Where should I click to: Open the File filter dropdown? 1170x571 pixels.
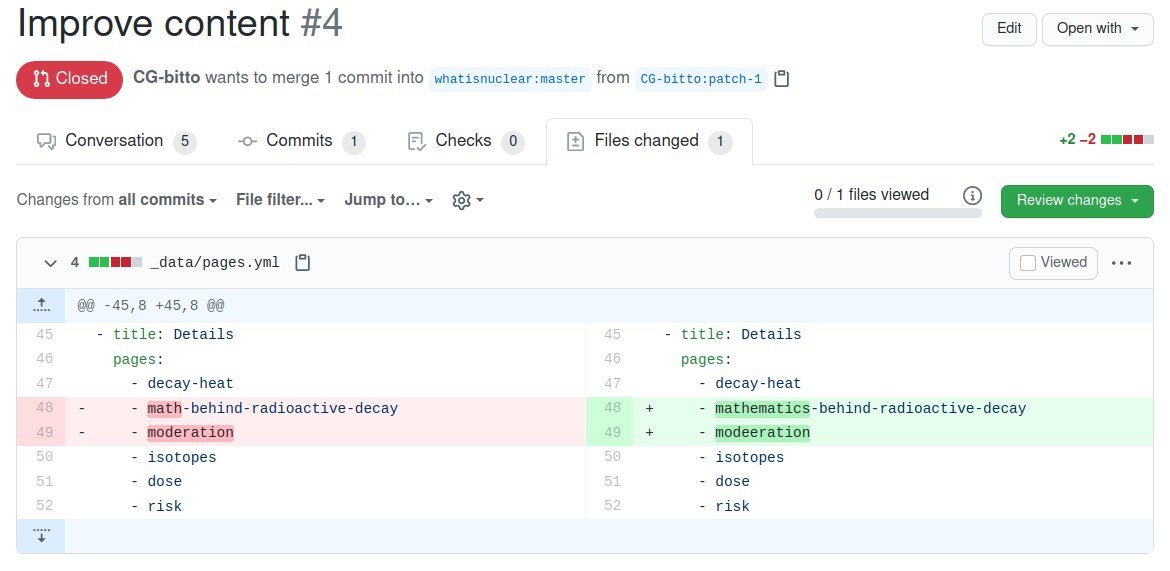click(281, 200)
